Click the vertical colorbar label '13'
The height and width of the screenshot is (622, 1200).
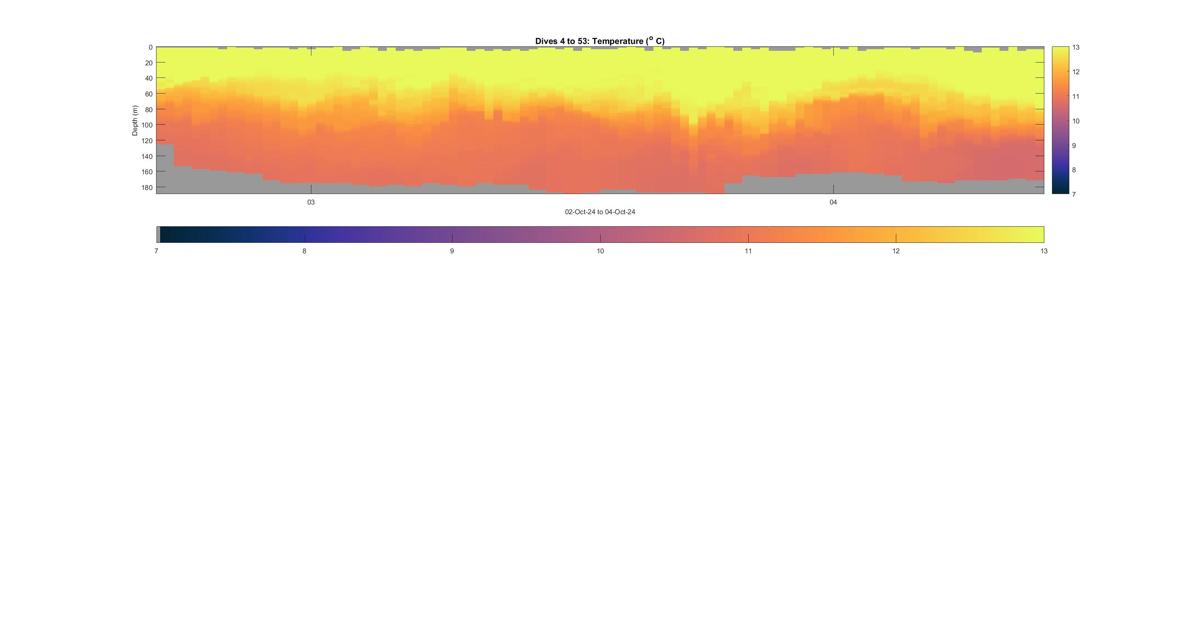pos(1077,47)
